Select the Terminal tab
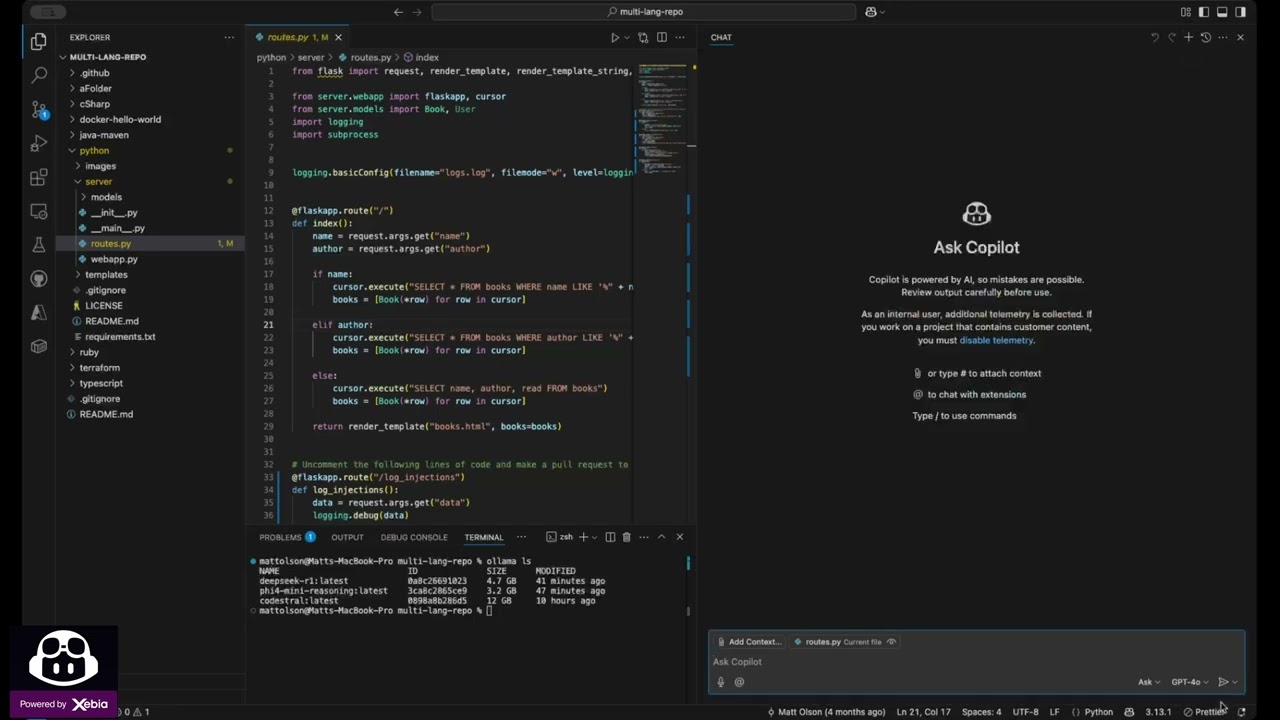The width and height of the screenshot is (1280, 720). (x=483, y=537)
